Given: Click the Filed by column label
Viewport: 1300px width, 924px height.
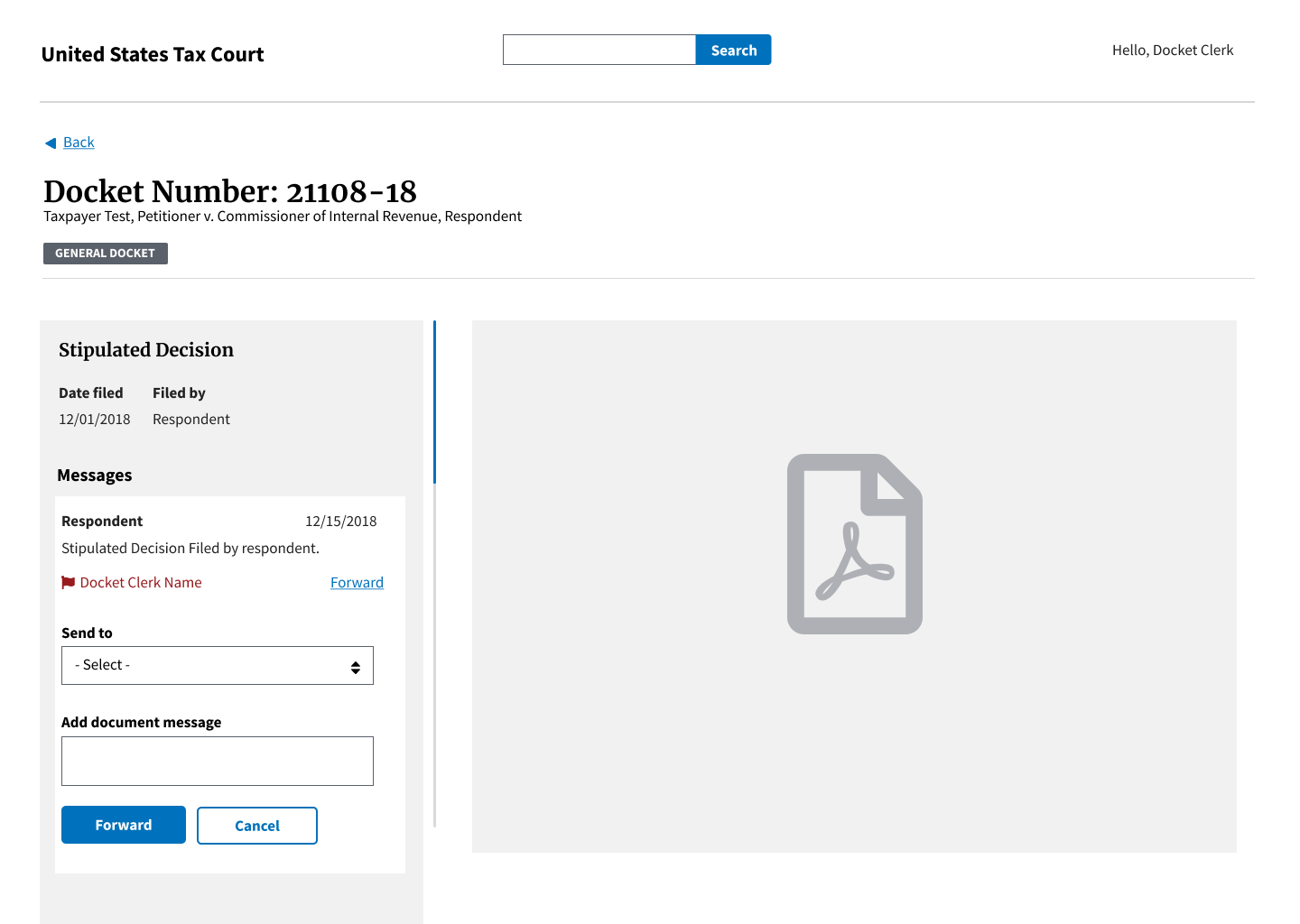Looking at the screenshot, I should point(179,393).
